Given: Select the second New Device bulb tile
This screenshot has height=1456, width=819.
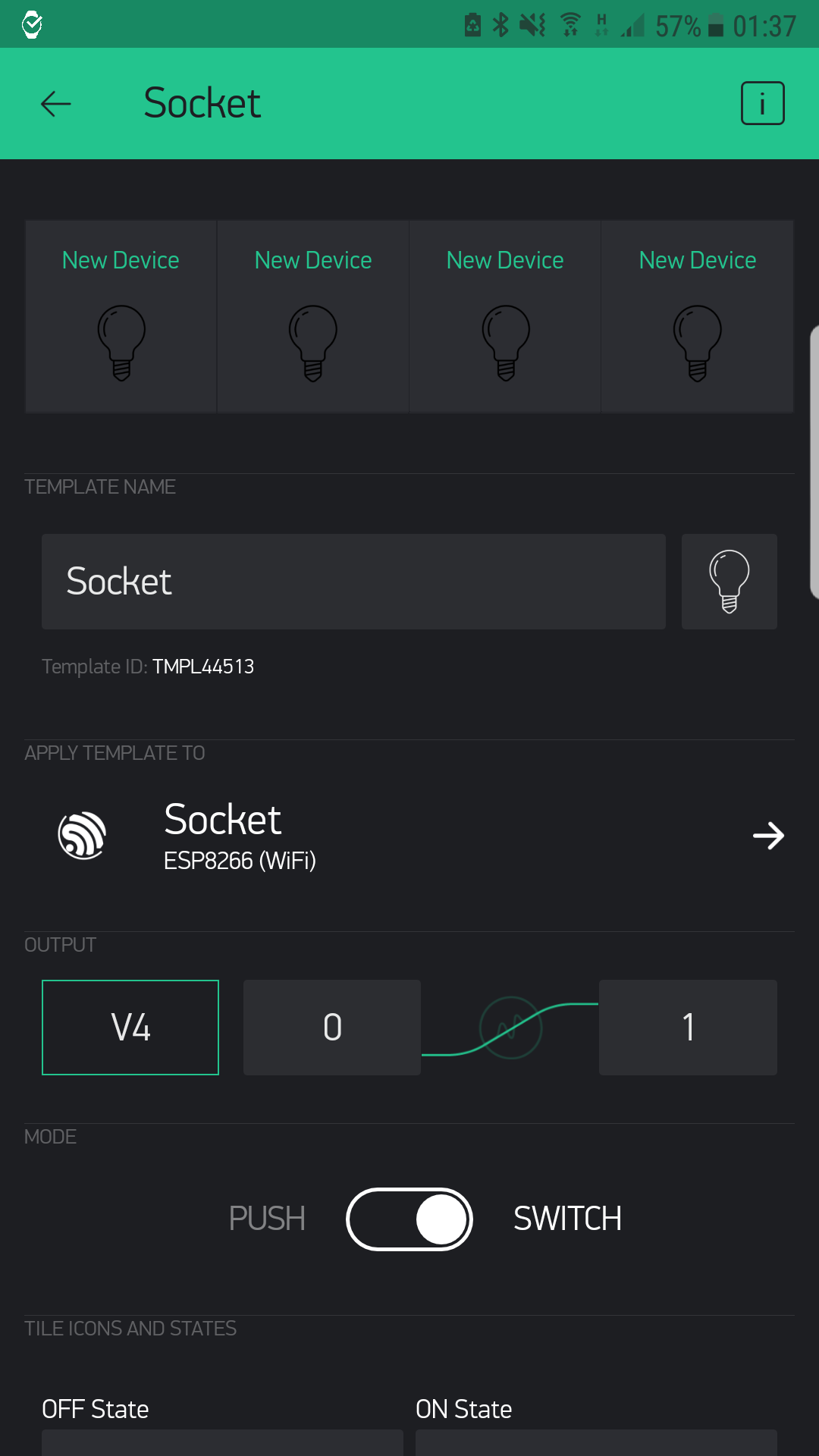Looking at the screenshot, I should click(x=313, y=317).
